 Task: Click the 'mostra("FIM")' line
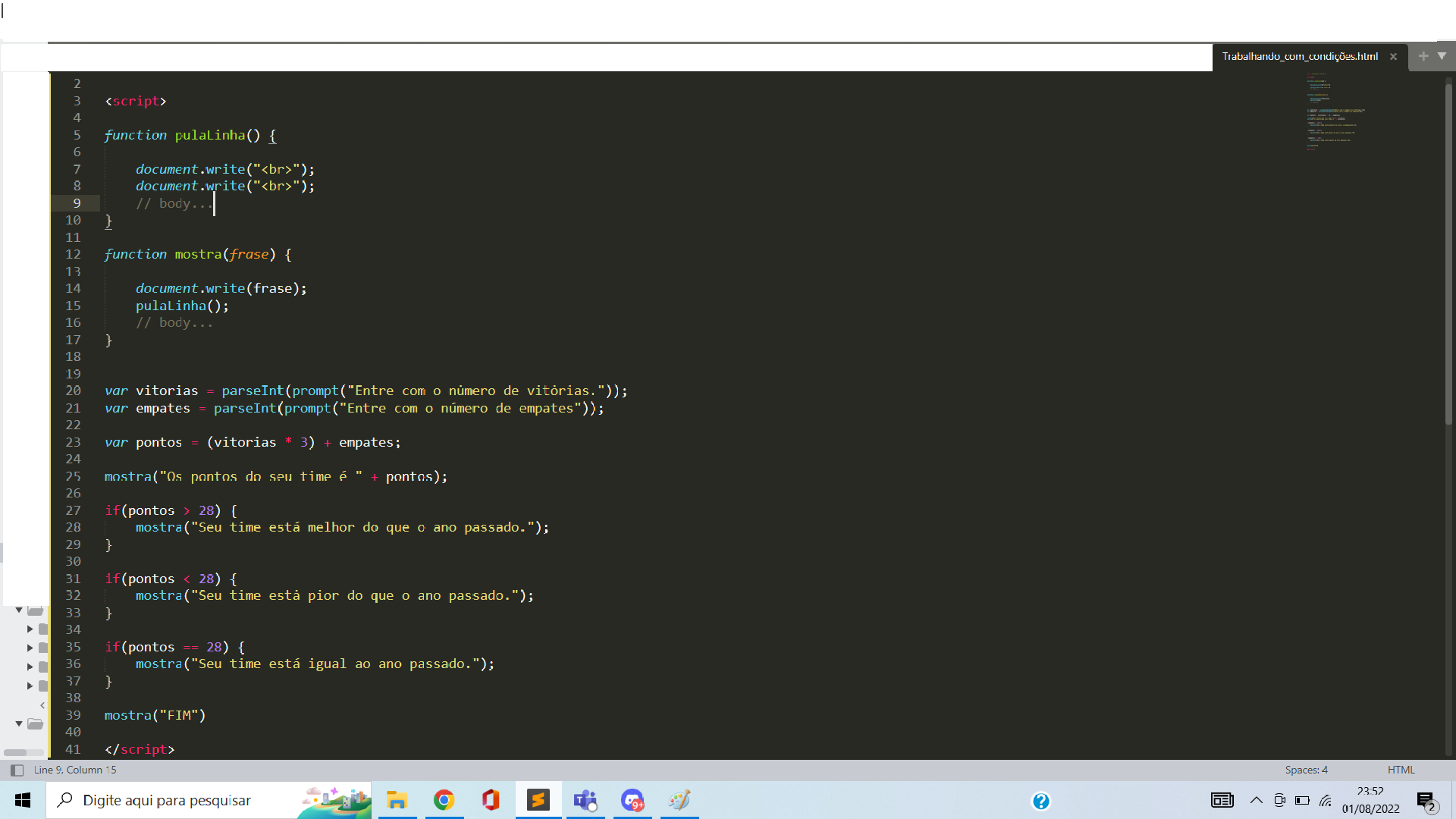click(155, 715)
